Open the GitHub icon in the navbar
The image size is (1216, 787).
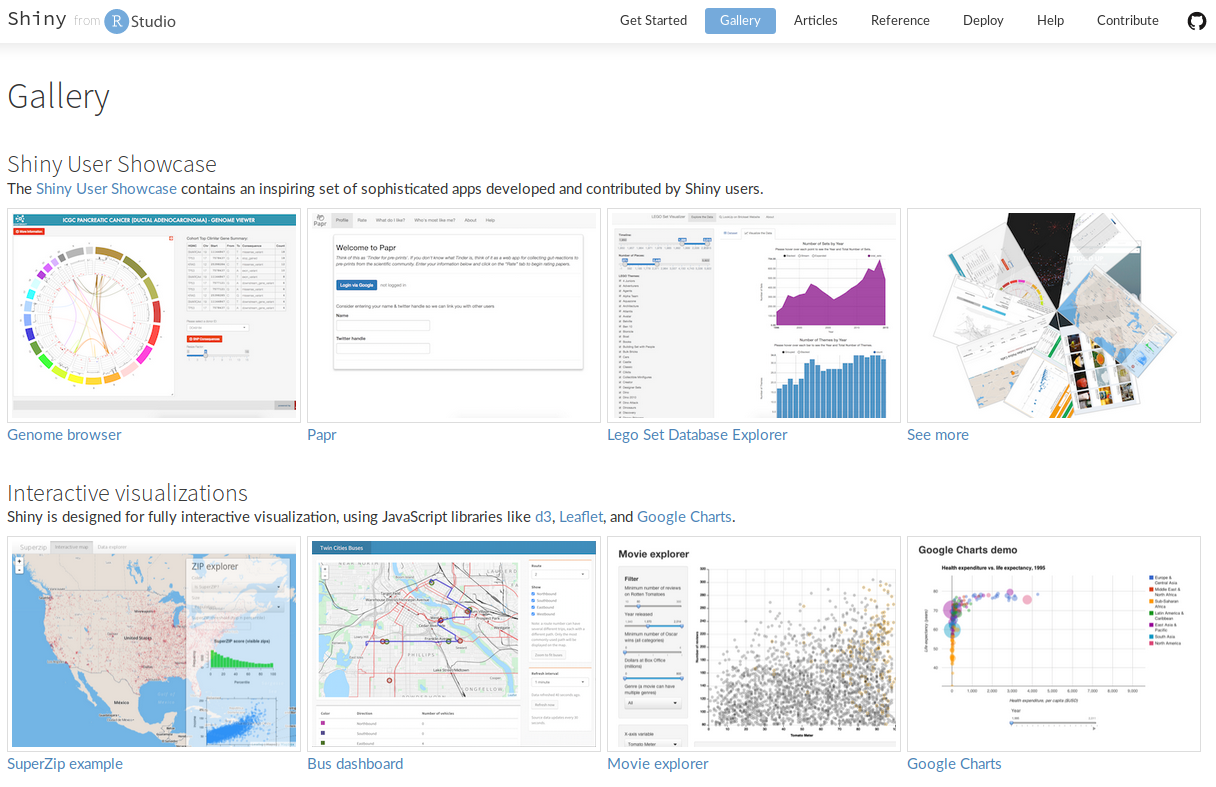click(x=1196, y=21)
